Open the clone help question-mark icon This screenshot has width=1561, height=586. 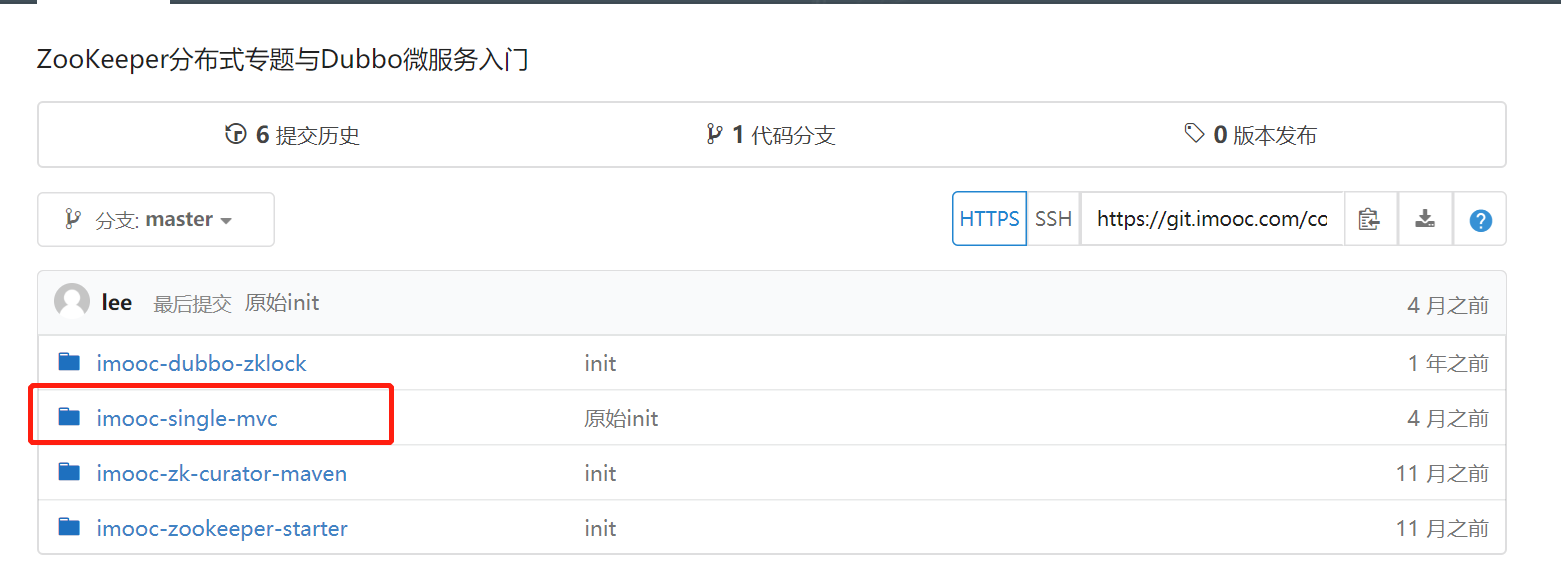tap(1480, 219)
